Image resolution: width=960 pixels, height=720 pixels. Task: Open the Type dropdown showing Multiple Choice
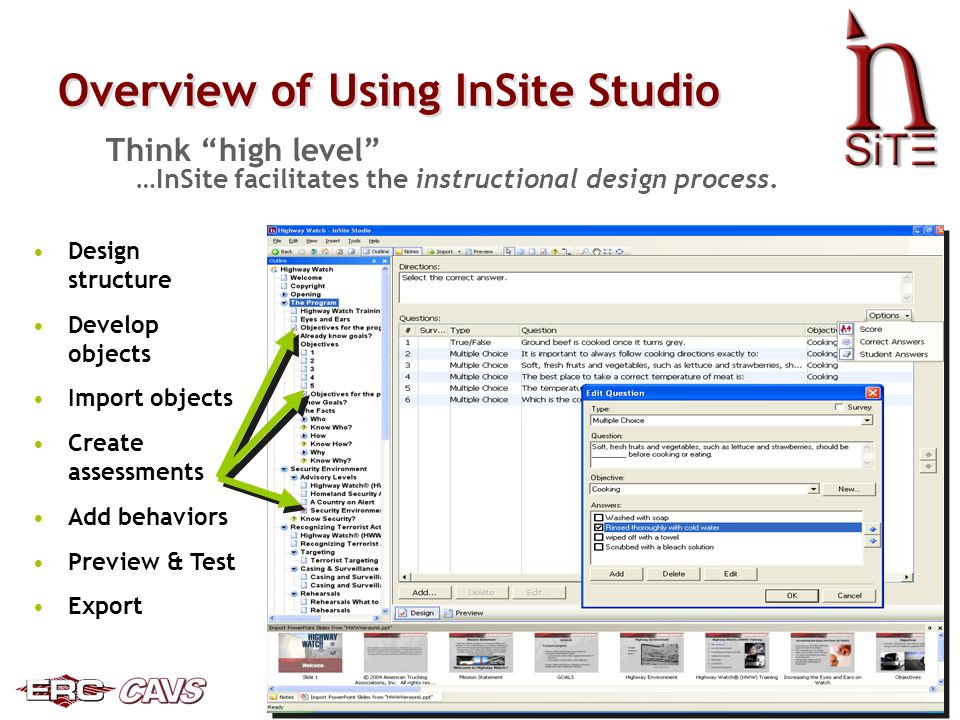coord(867,421)
